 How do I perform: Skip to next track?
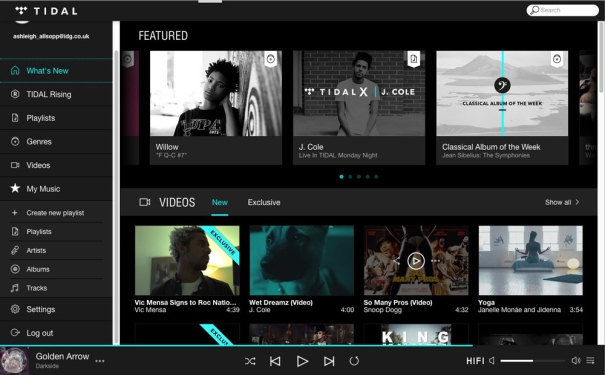[x=329, y=361]
